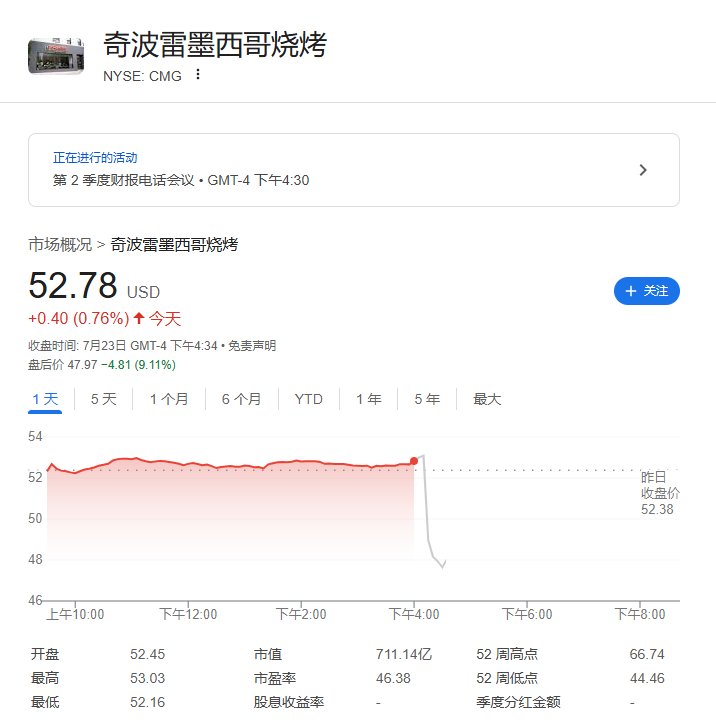Image resolution: width=716 pixels, height=724 pixels.
Task: Click the 52.78 current price value
Action: point(73,285)
